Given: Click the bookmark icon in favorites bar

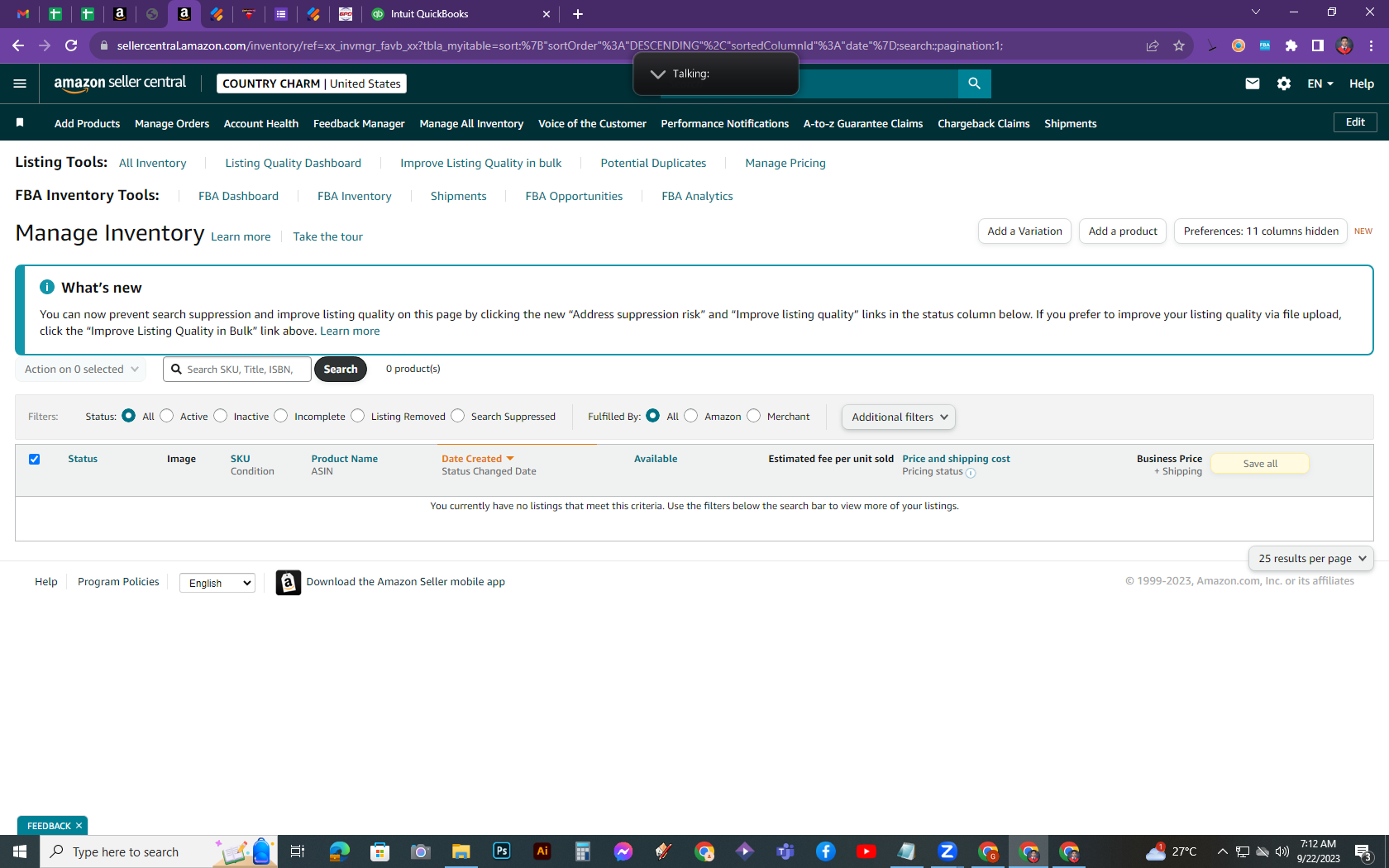Looking at the screenshot, I should coord(20,123).
